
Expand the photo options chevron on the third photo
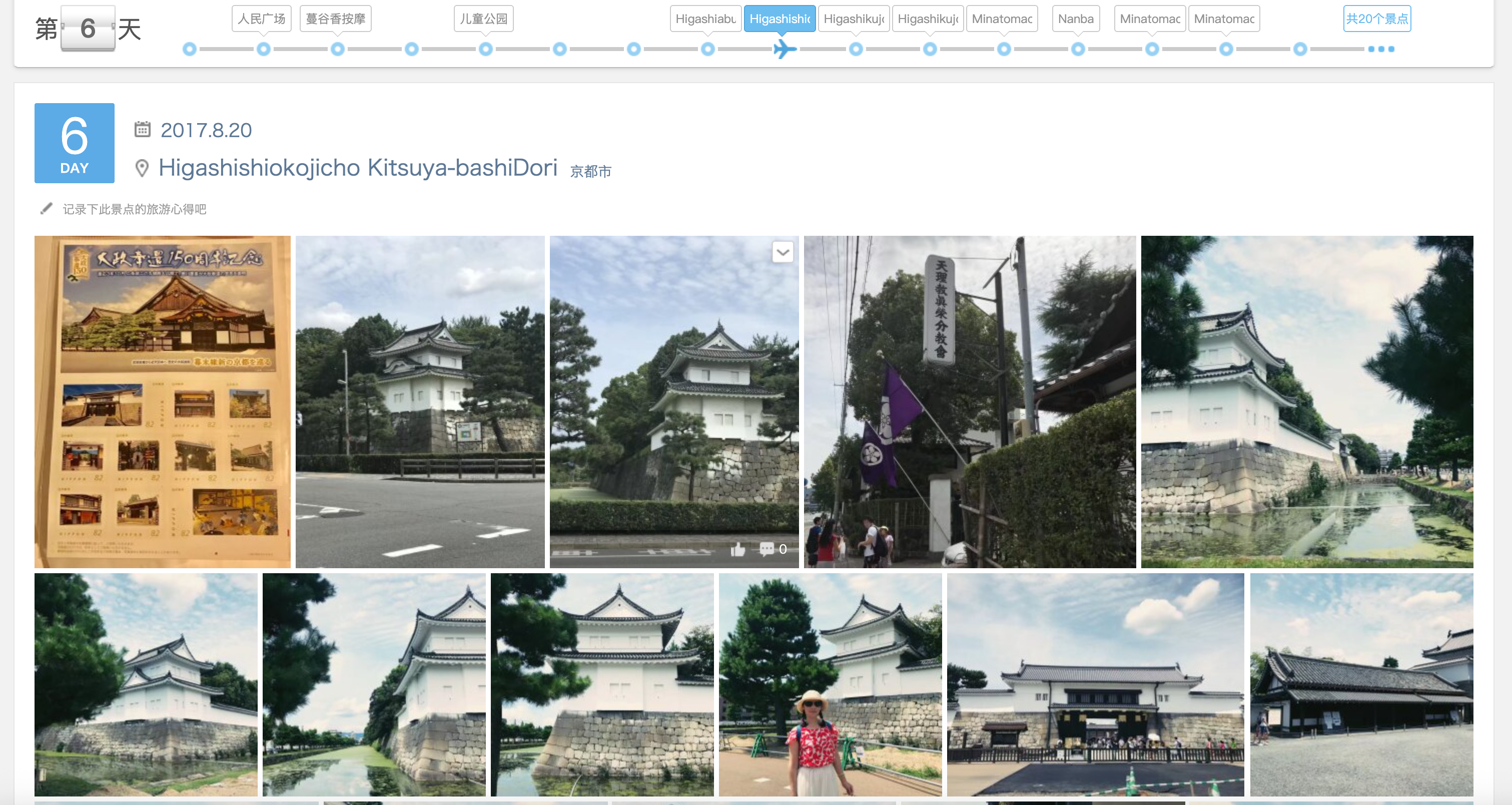(x=783, y=252)
